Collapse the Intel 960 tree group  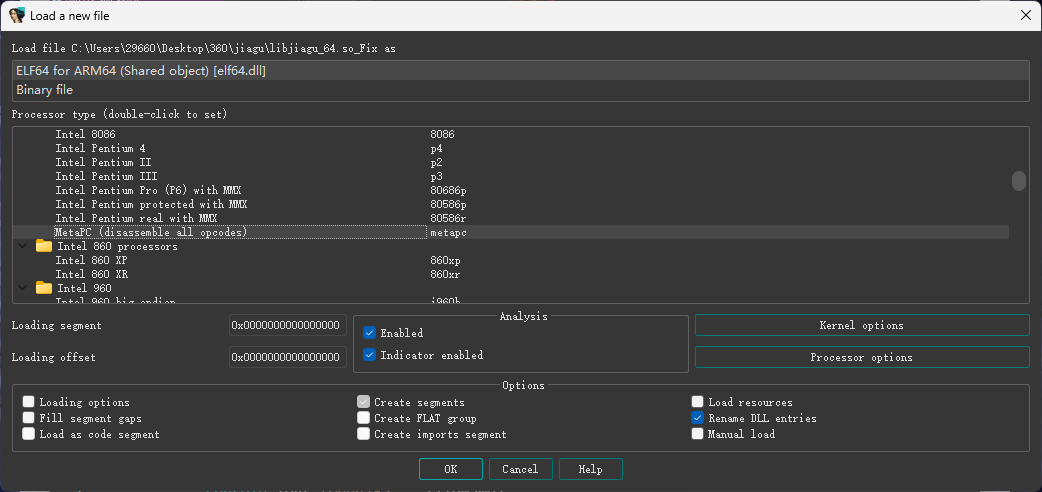(x=22, y=288)
